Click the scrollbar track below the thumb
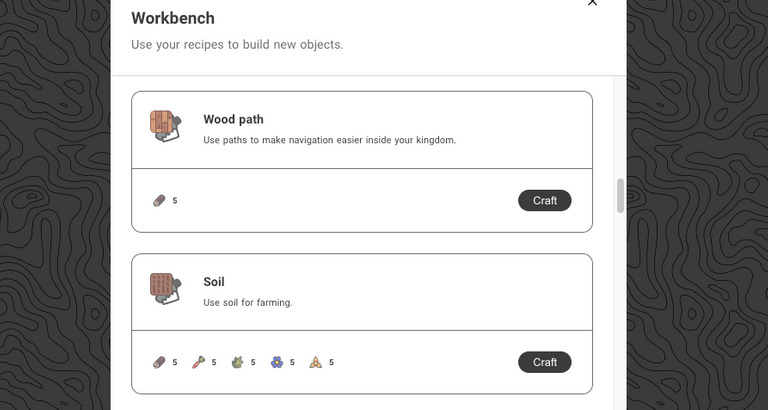 620,309
